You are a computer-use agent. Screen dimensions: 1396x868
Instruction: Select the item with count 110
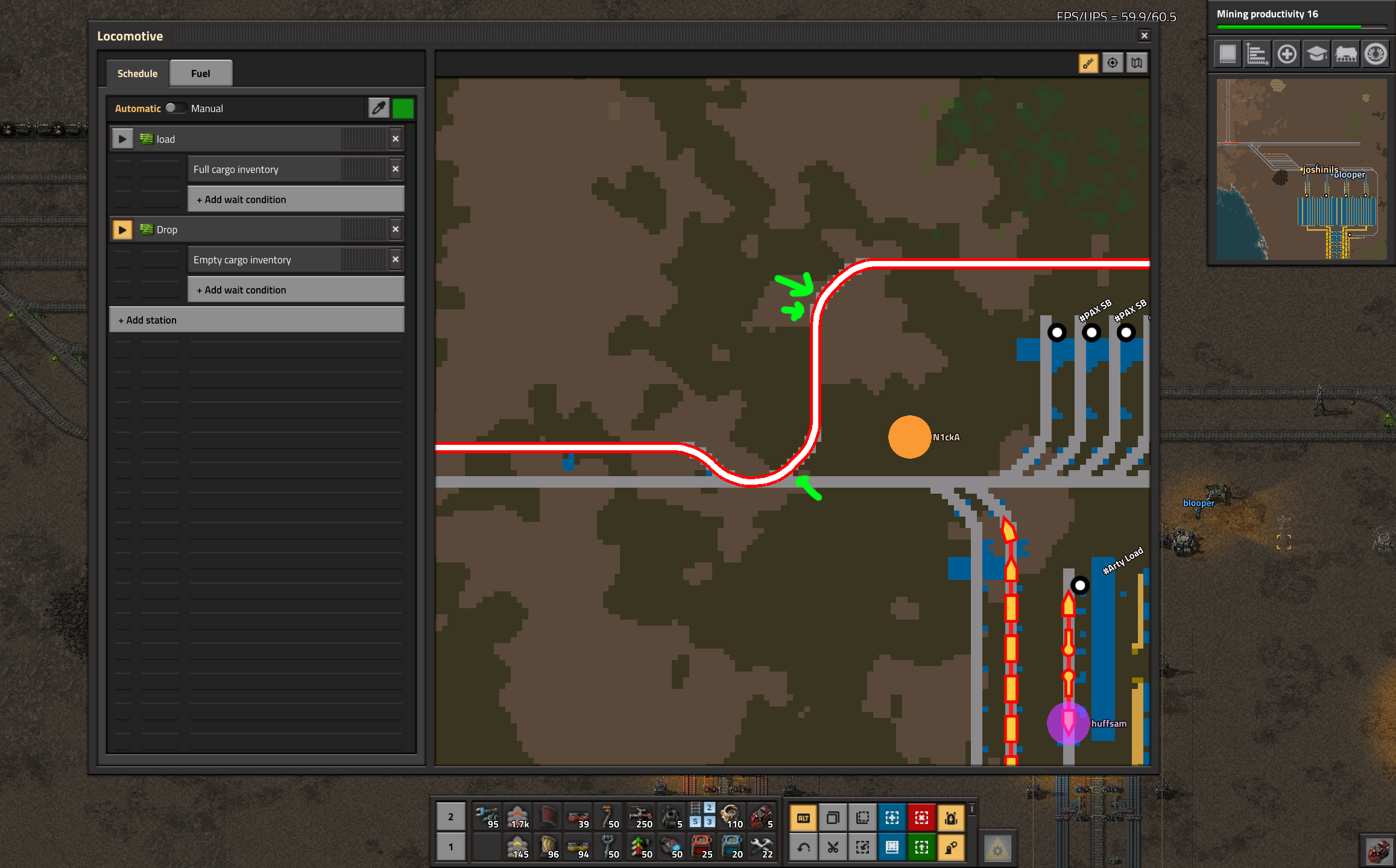[x=731, y=817]
